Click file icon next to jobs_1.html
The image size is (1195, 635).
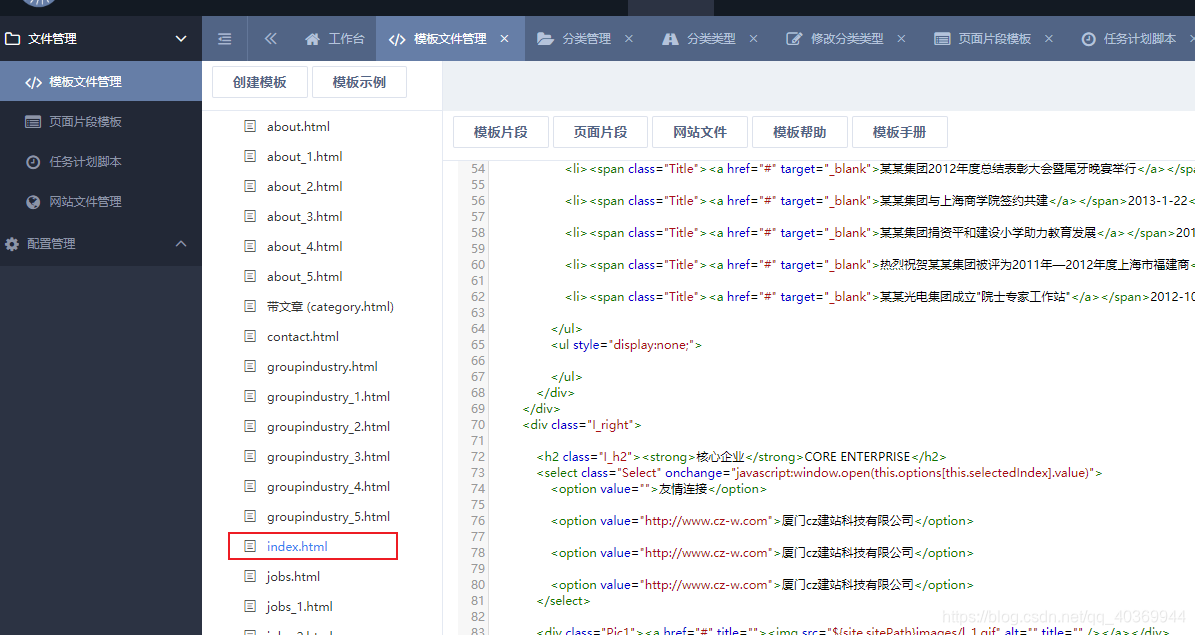250,606
